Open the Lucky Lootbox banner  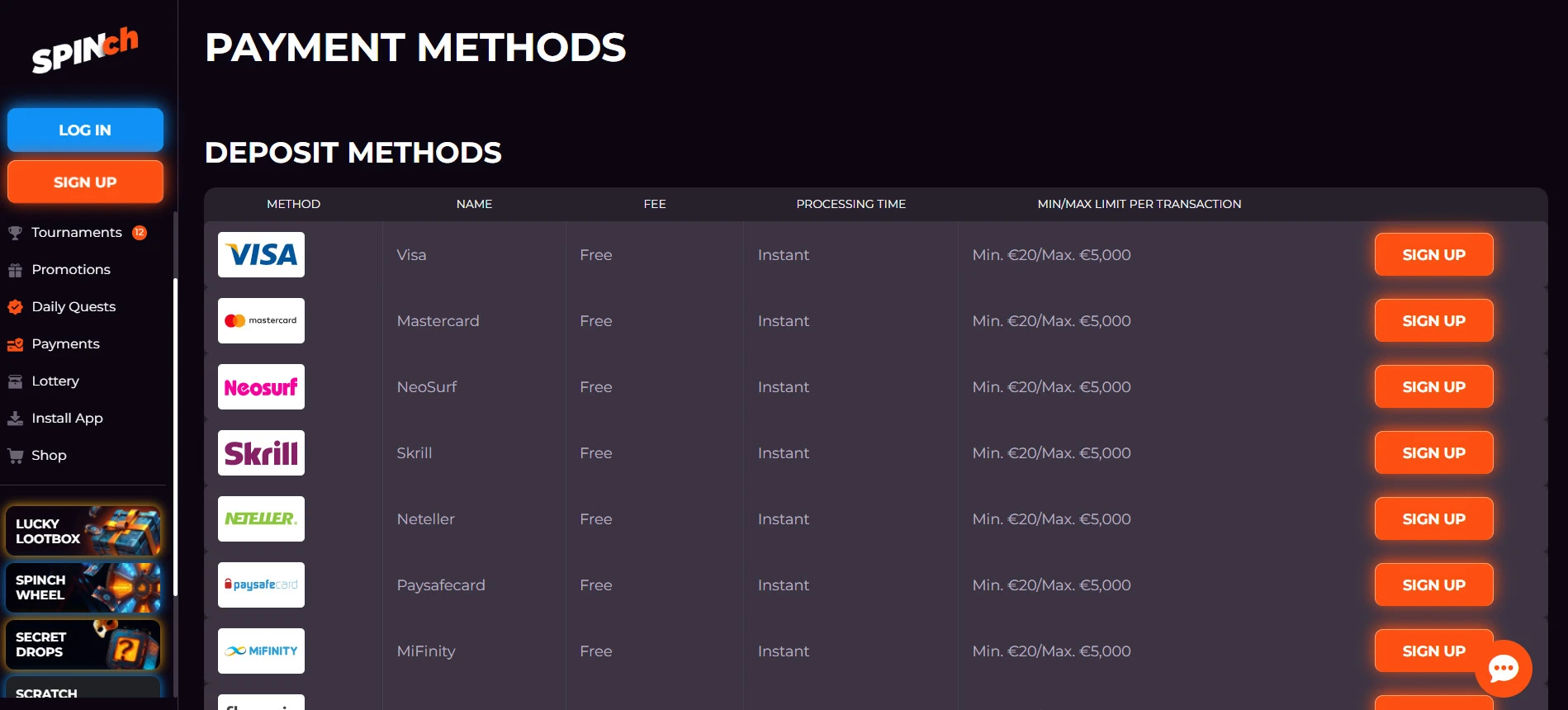83,531
